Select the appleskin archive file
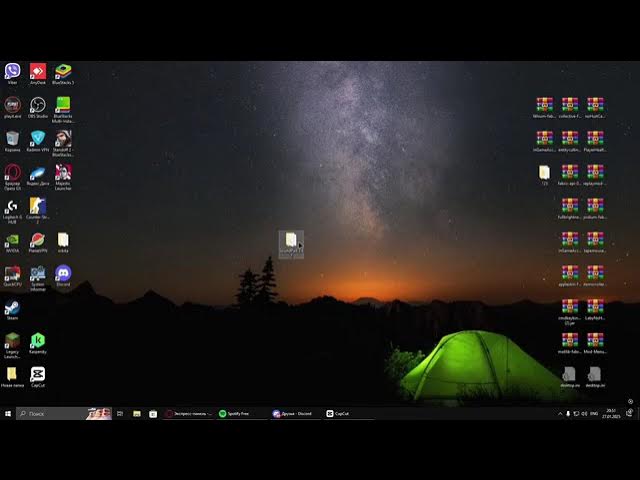The height and width of the screenshot is (480, 640). click(570, 276)
